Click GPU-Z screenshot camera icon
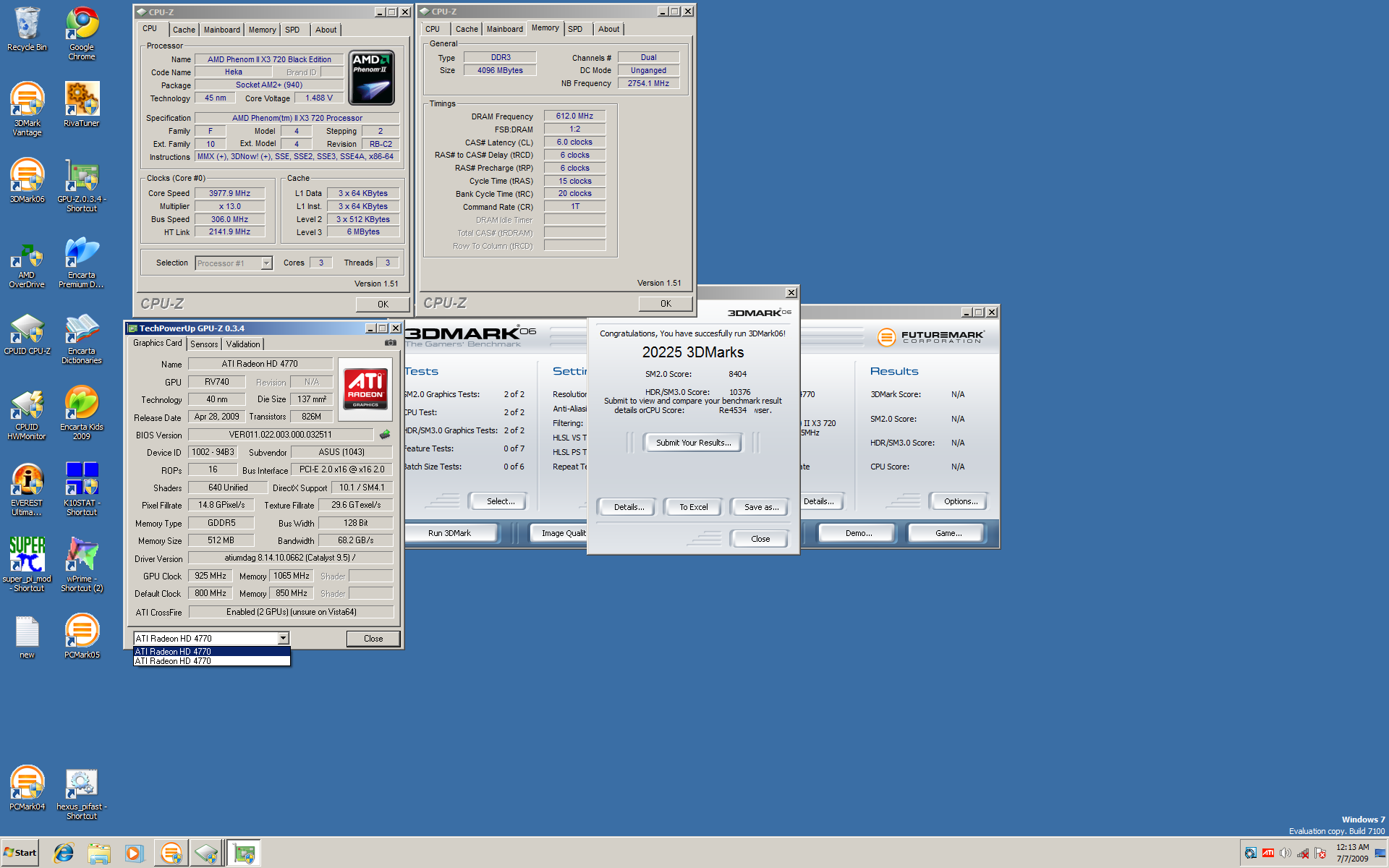Image resolution: width=1389 pixels, height=868 pixels. coord(391,343)
